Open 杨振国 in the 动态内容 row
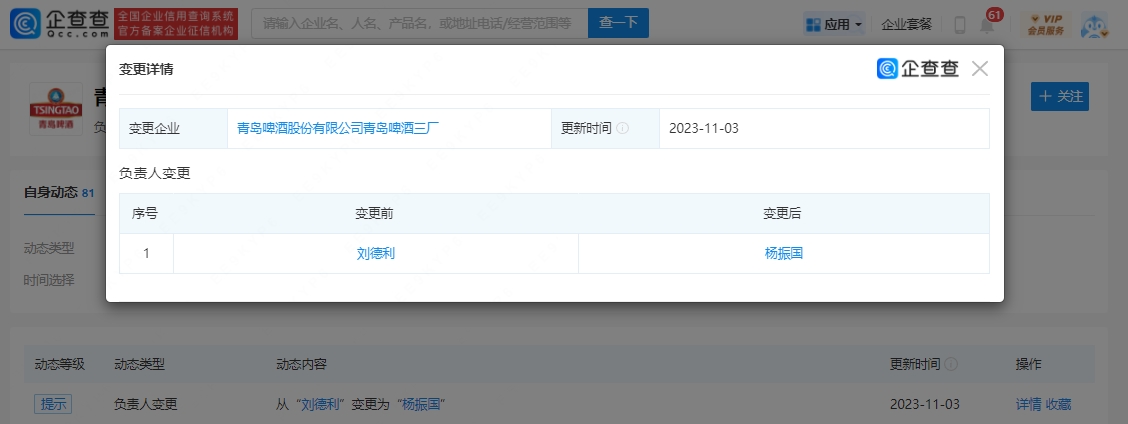1128x424 pixels. click(x=421, y=405)
